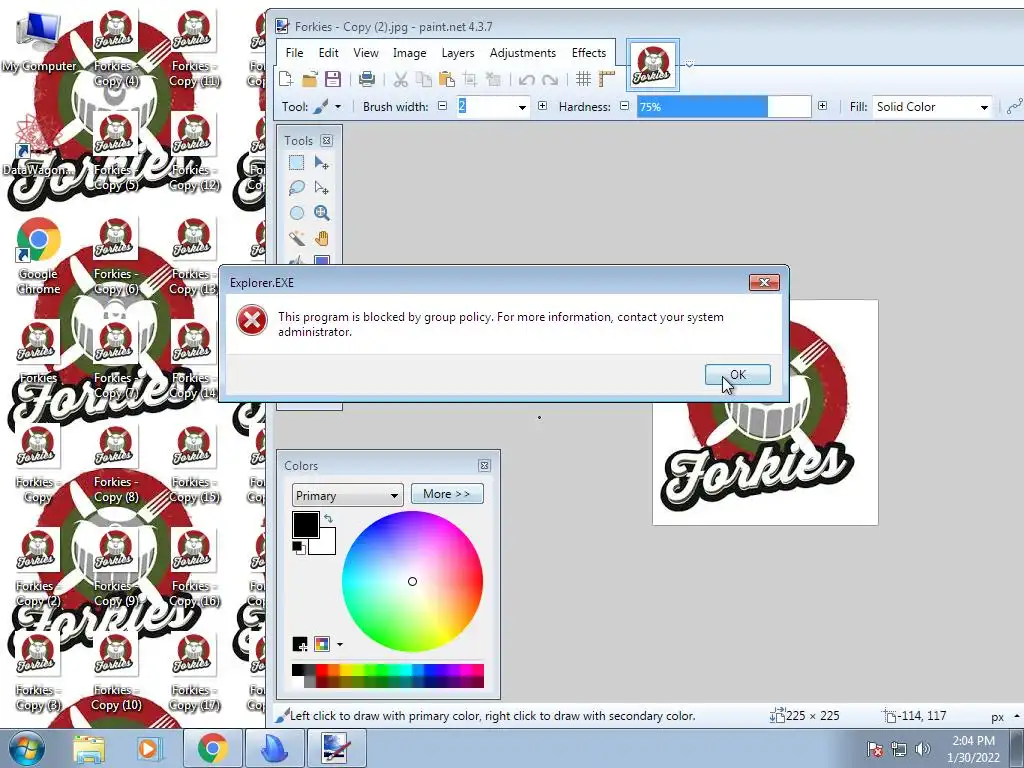Click inside the color wheel
The width and height of the screenshot is (1024, 768).
[412, 581]
